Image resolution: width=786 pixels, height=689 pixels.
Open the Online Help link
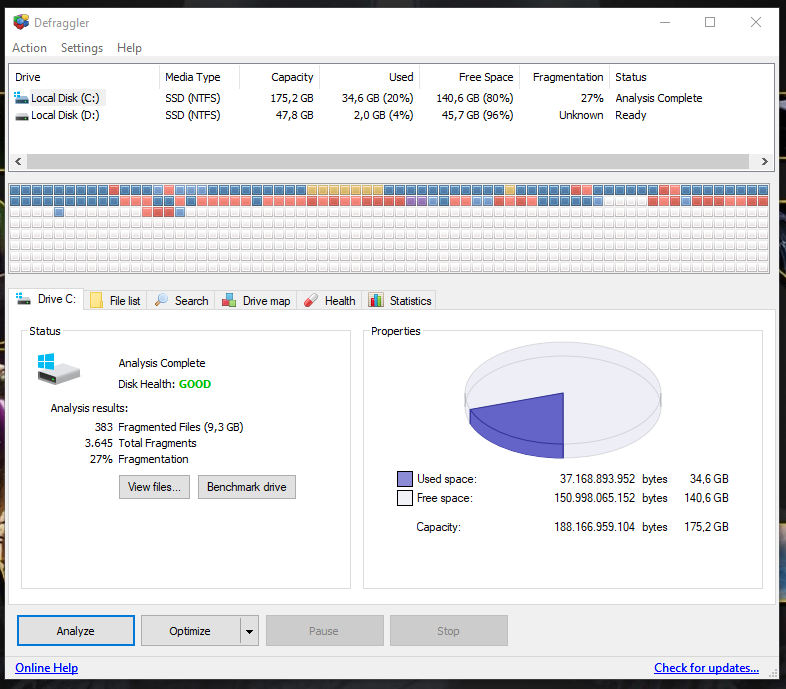47,668
